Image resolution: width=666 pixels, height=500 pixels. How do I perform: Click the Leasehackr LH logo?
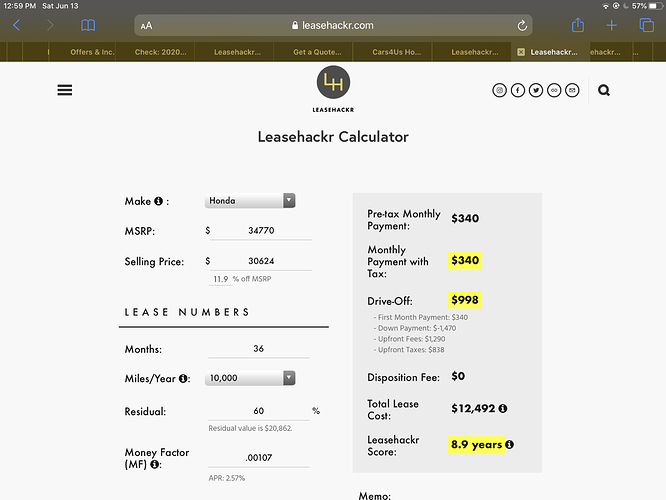pyautogui.click(x=333, y=89)
